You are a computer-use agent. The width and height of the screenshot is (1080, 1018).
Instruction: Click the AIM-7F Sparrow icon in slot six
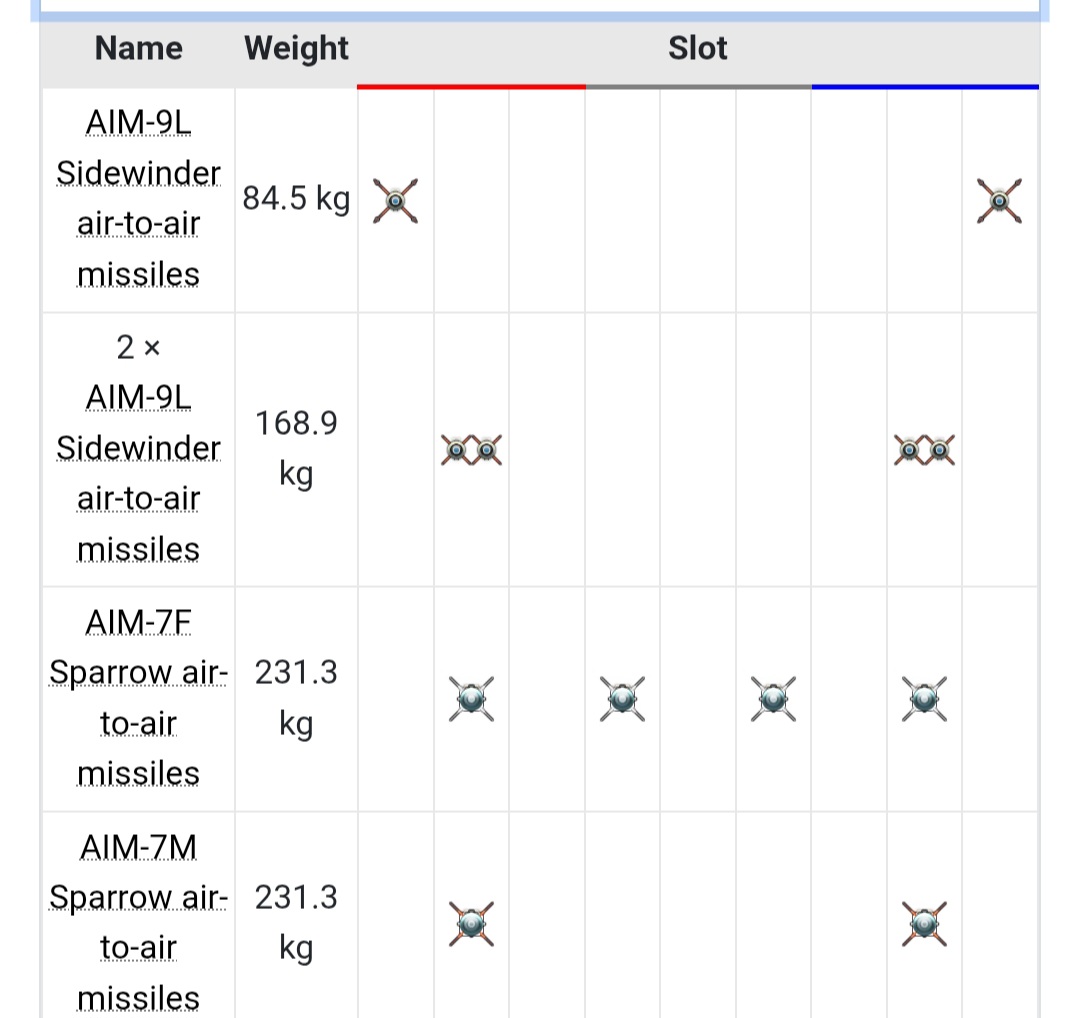(773, 699)
